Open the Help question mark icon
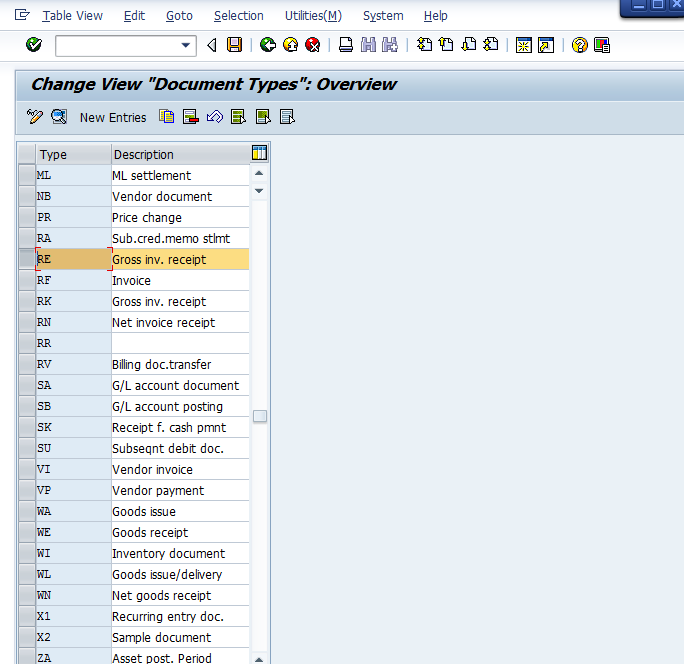 pos(579,45)
